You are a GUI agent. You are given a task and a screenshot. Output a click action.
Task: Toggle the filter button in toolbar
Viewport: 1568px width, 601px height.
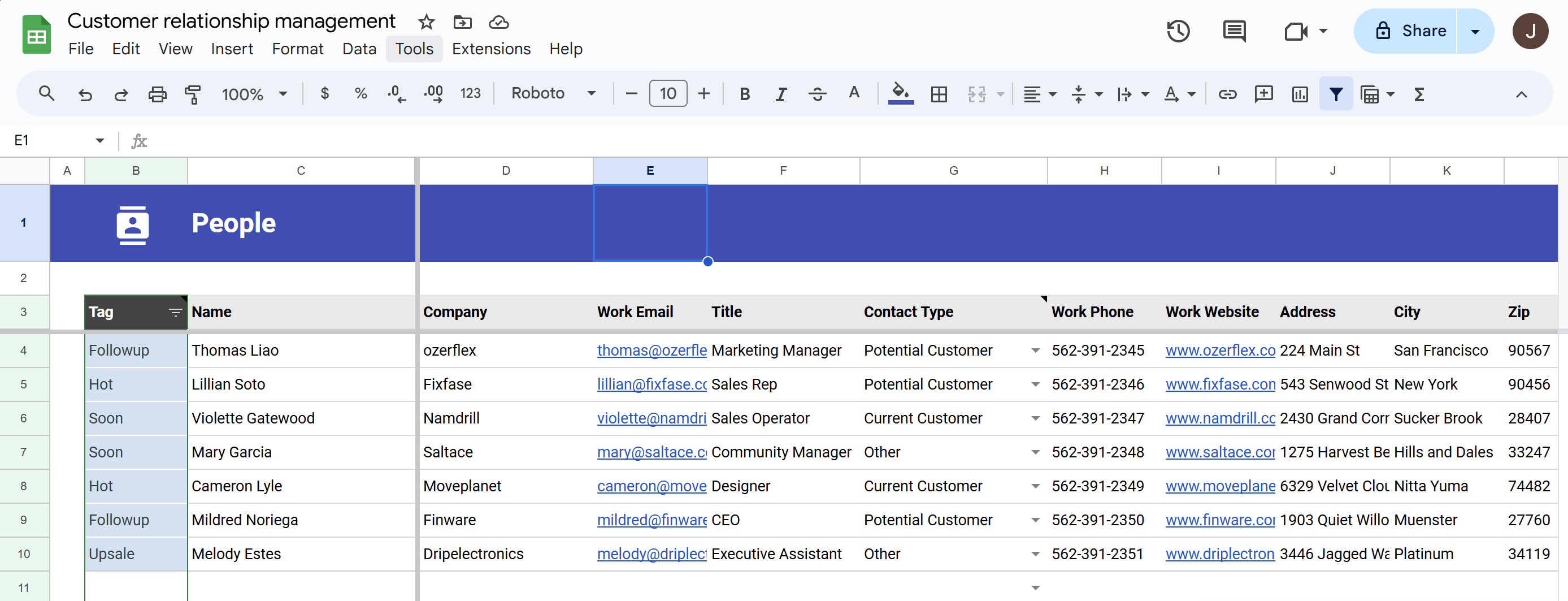click(x=1335, y=94)
